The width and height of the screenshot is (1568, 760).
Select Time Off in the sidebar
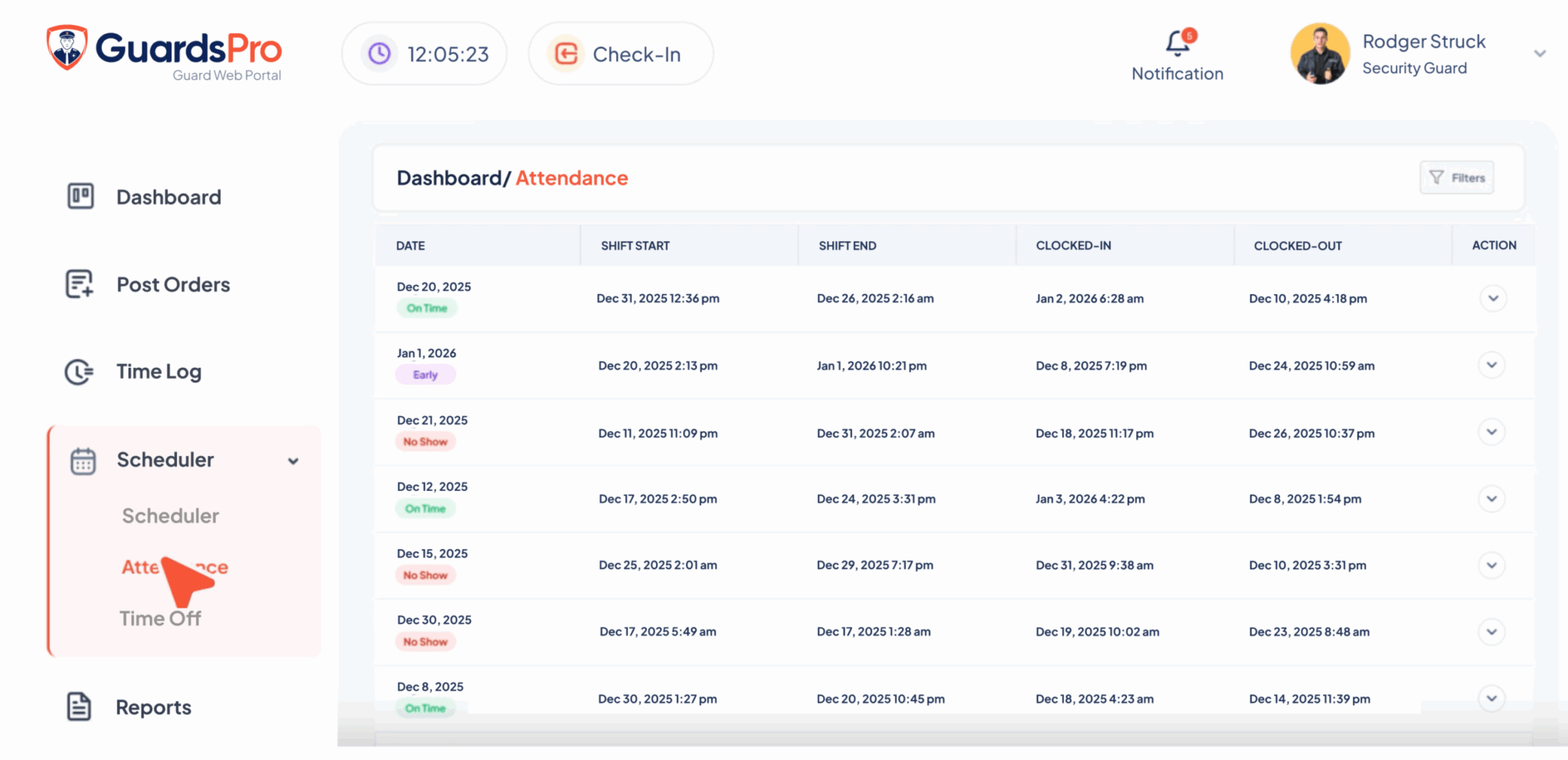(x=160, y=618)
